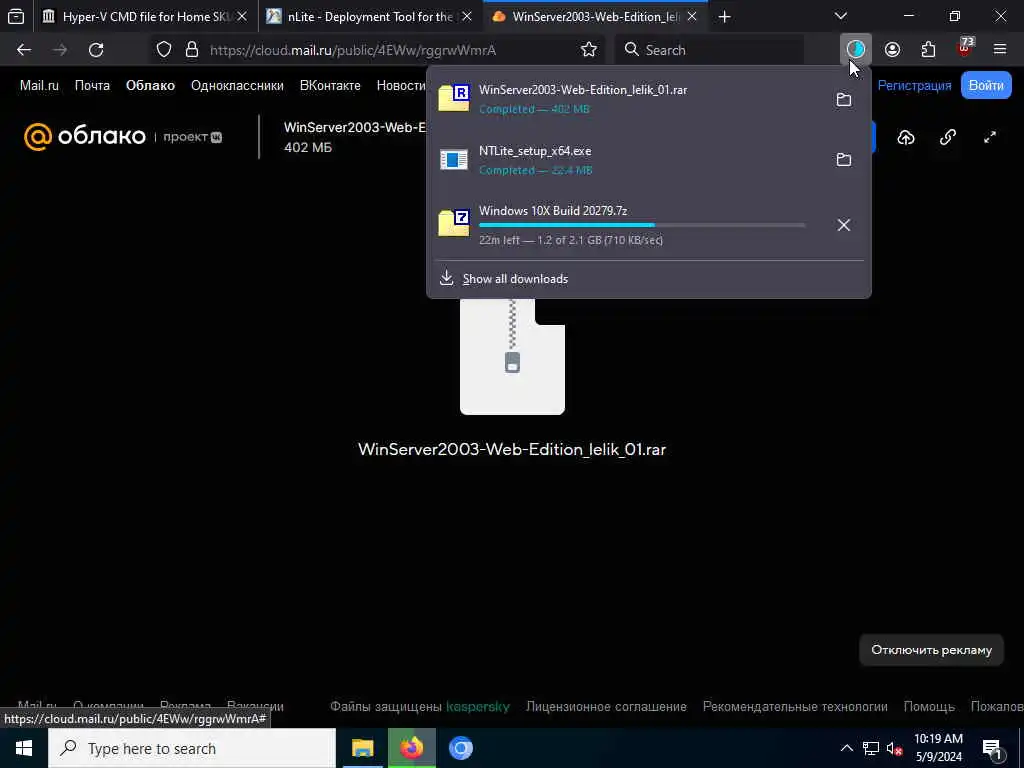Copy link icon in Облако header
This screenshot has width=1024, height=768.
948,137
